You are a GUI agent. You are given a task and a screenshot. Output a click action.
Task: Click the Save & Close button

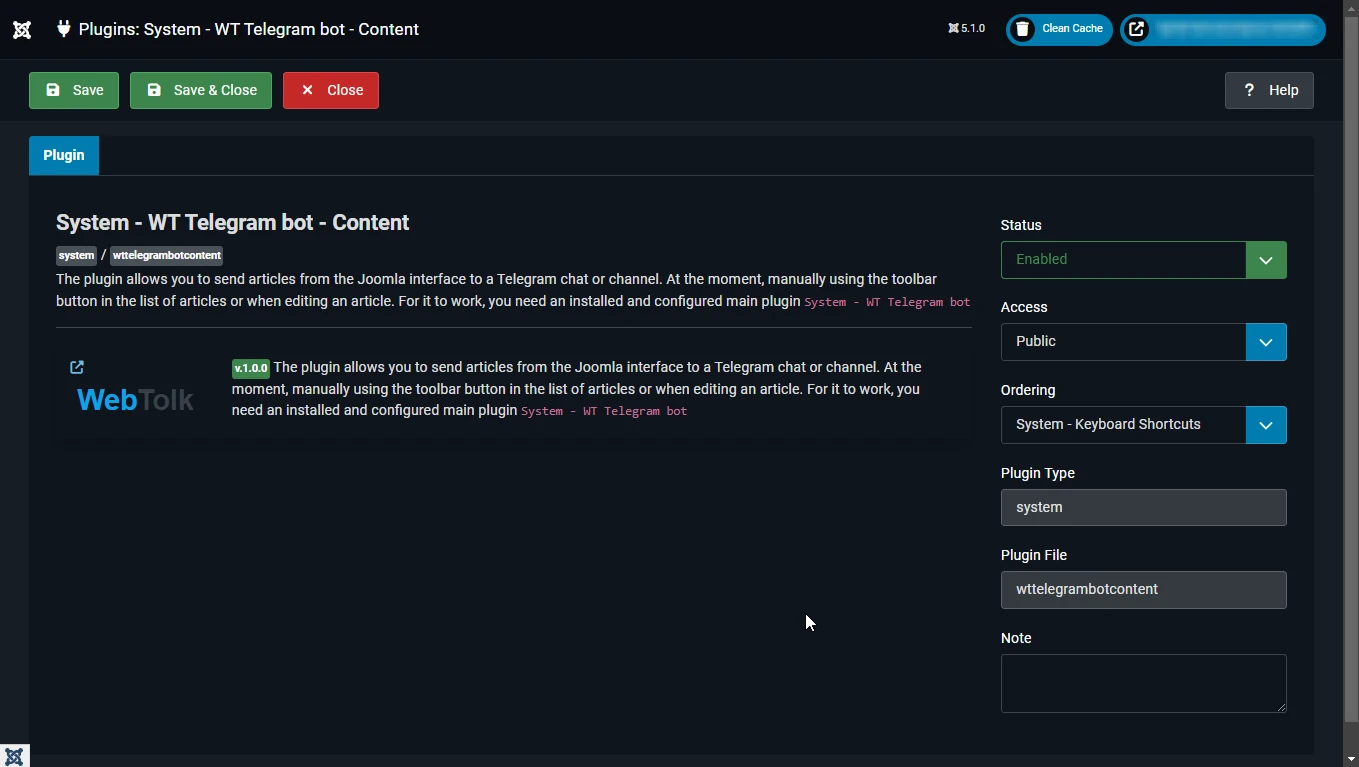(201, 90)
